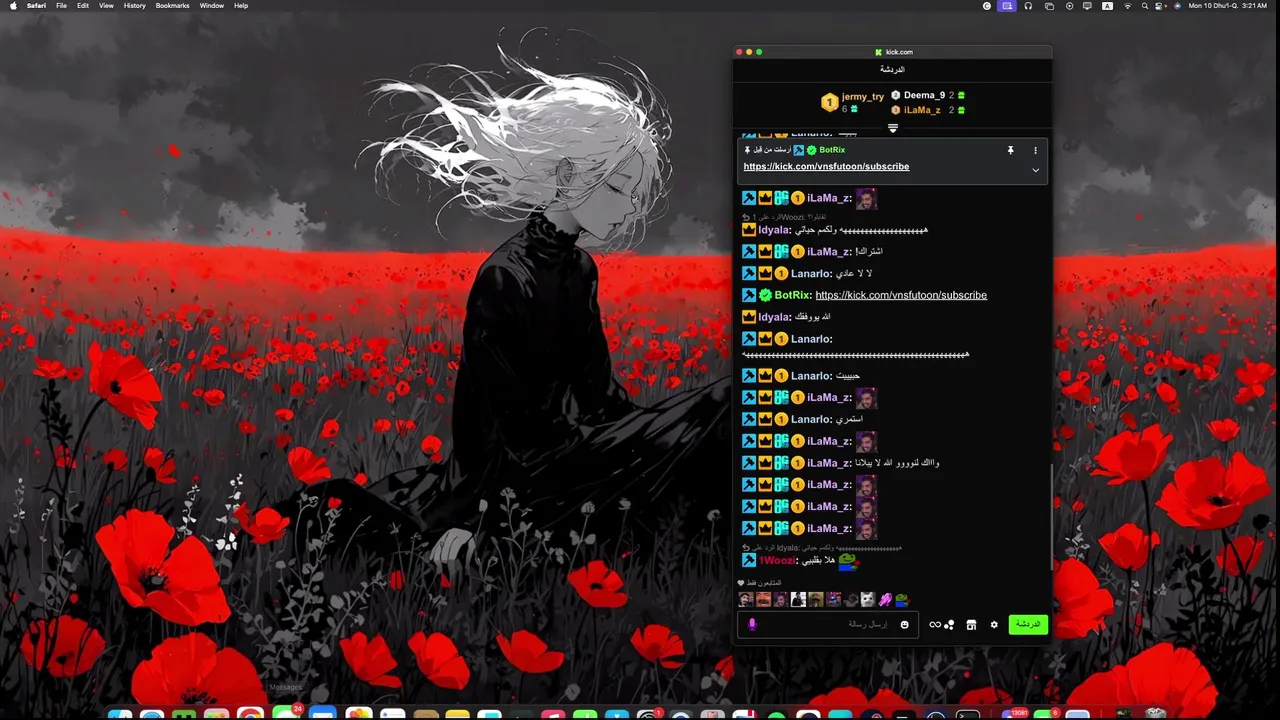Click the highlighted screen sharing menu bar icon
The image size is (1280, 720).
1007,5
